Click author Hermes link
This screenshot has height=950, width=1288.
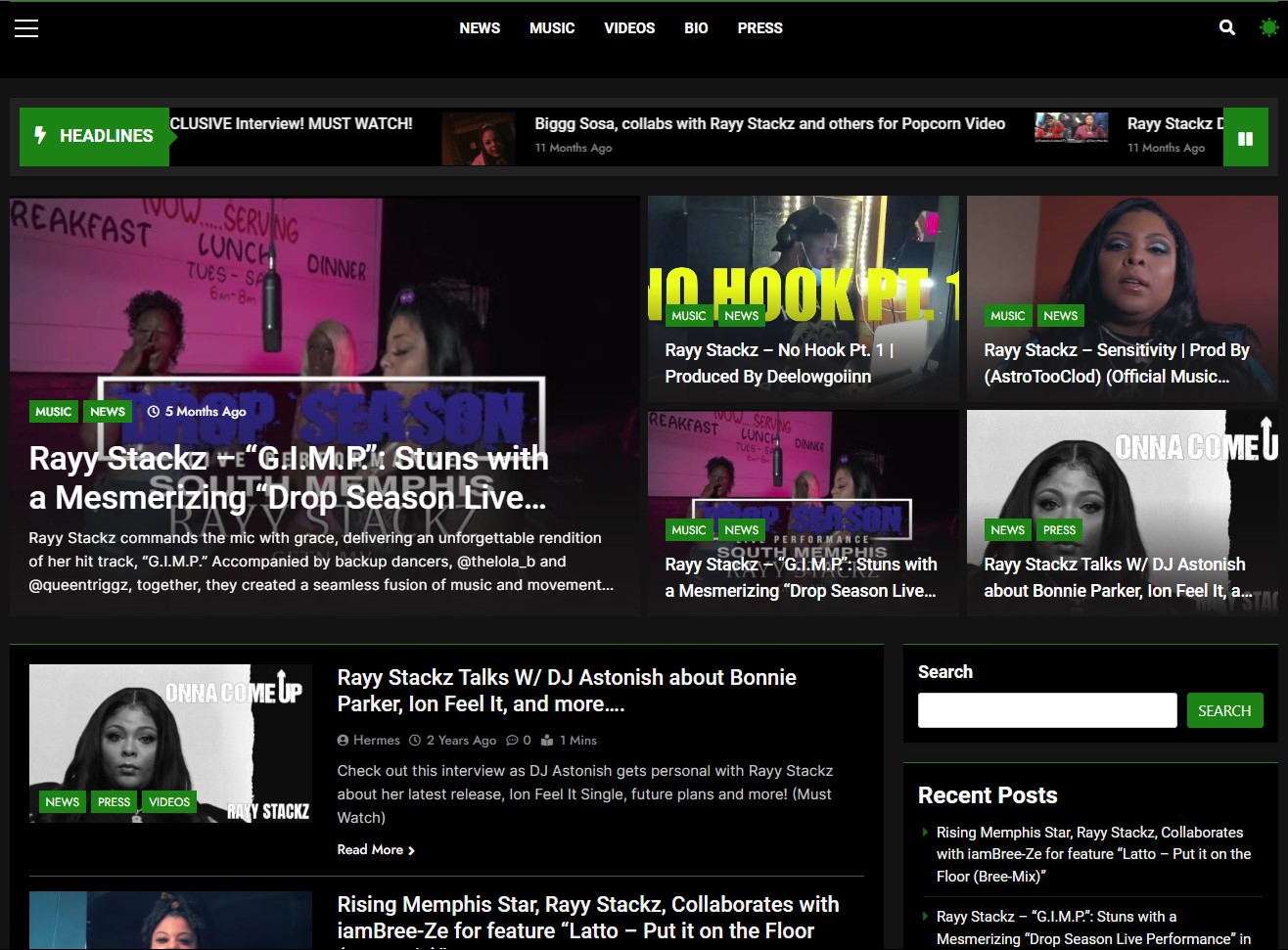(369, 741)
